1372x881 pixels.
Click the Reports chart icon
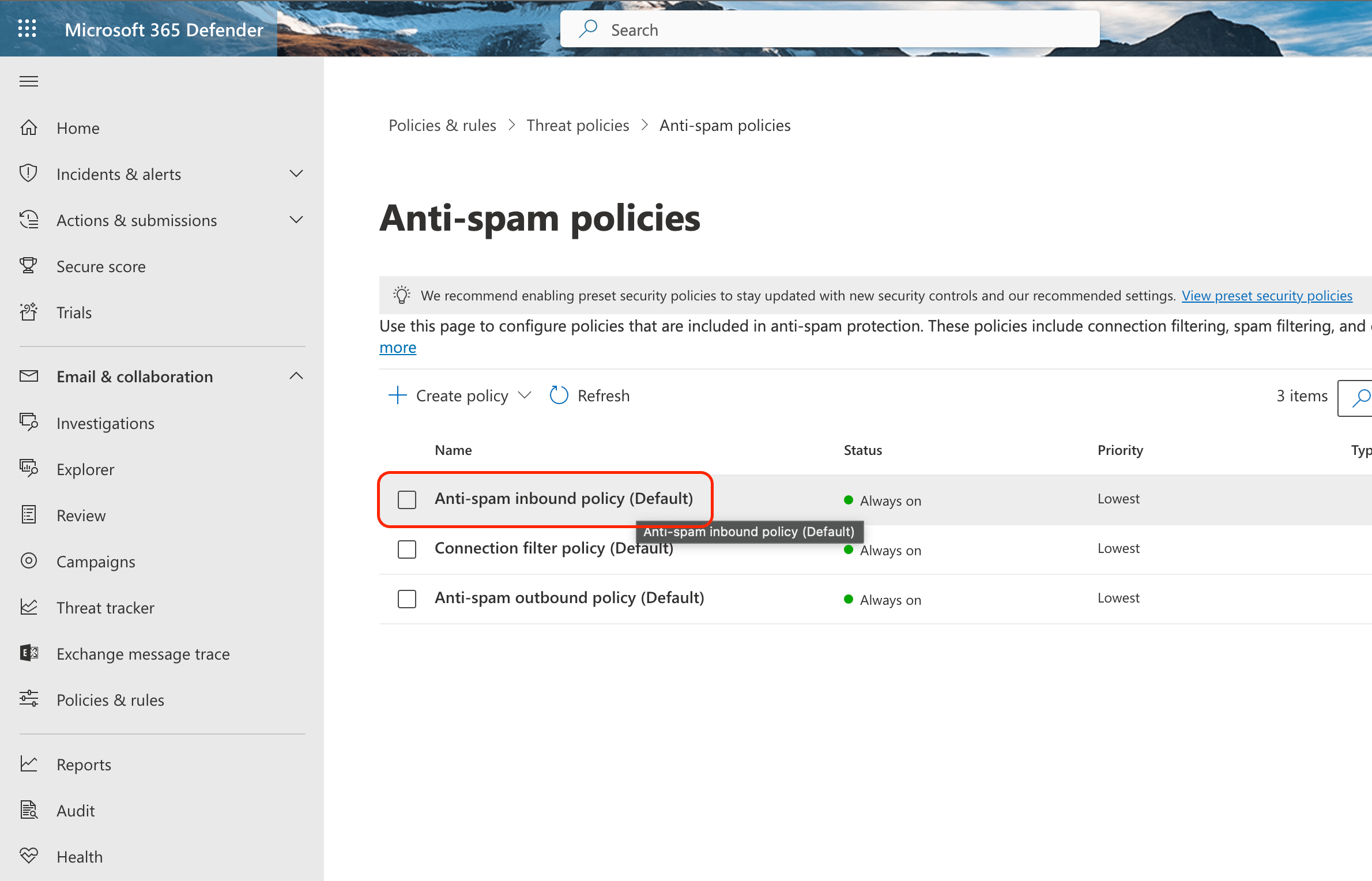[29, 764]
